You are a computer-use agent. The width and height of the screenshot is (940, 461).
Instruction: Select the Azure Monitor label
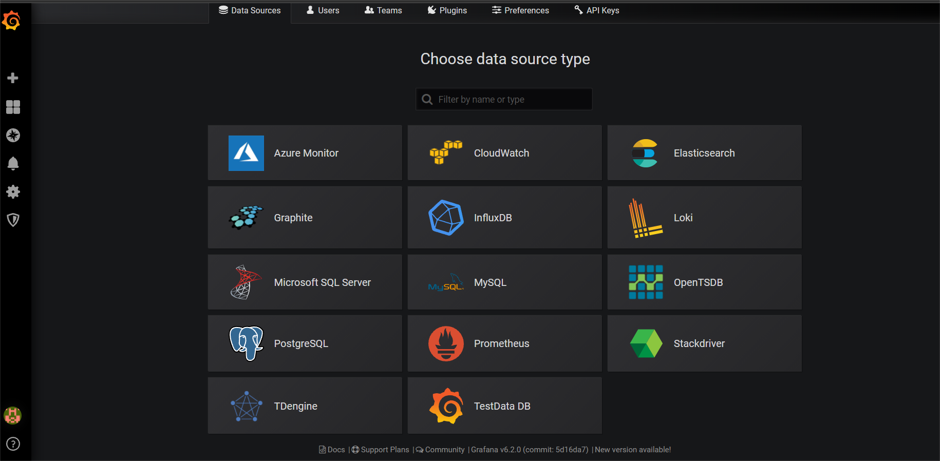306,153
